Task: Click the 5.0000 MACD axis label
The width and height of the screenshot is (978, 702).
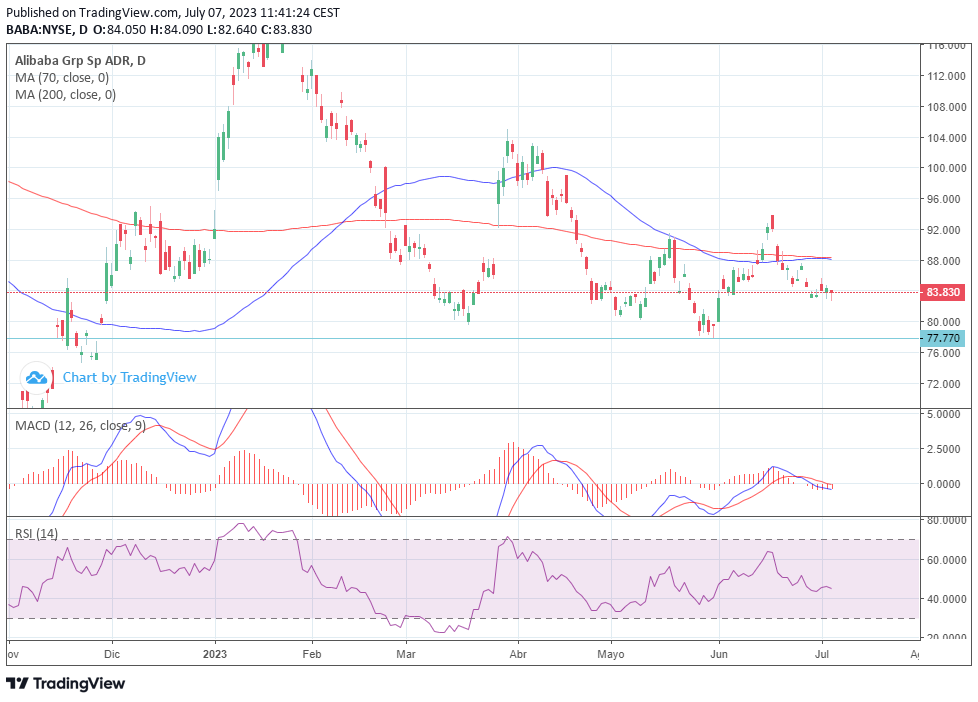Action: click(944, 414)
